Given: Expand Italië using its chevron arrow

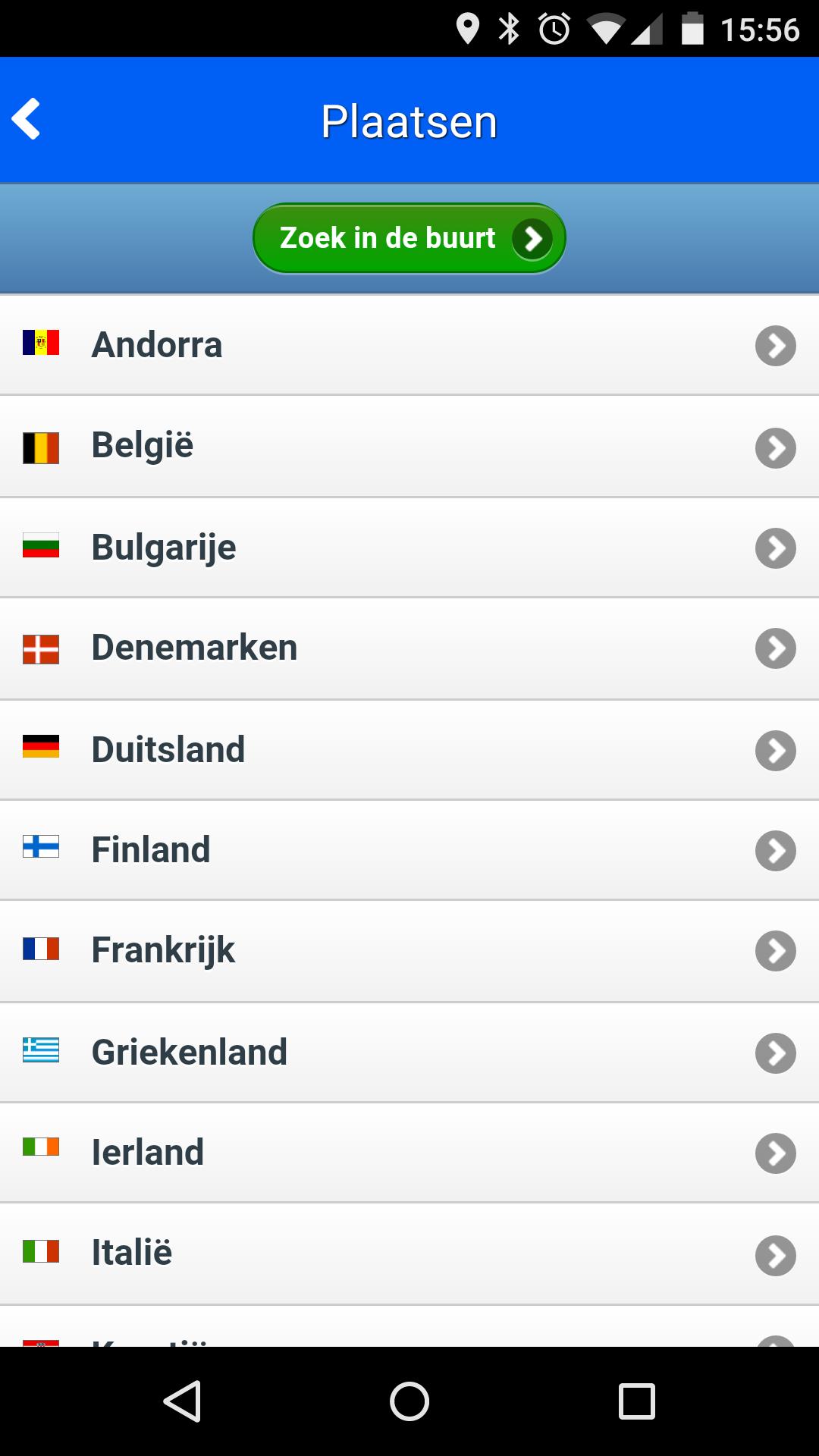Looking at the screenshot, I should (775, 1256).
